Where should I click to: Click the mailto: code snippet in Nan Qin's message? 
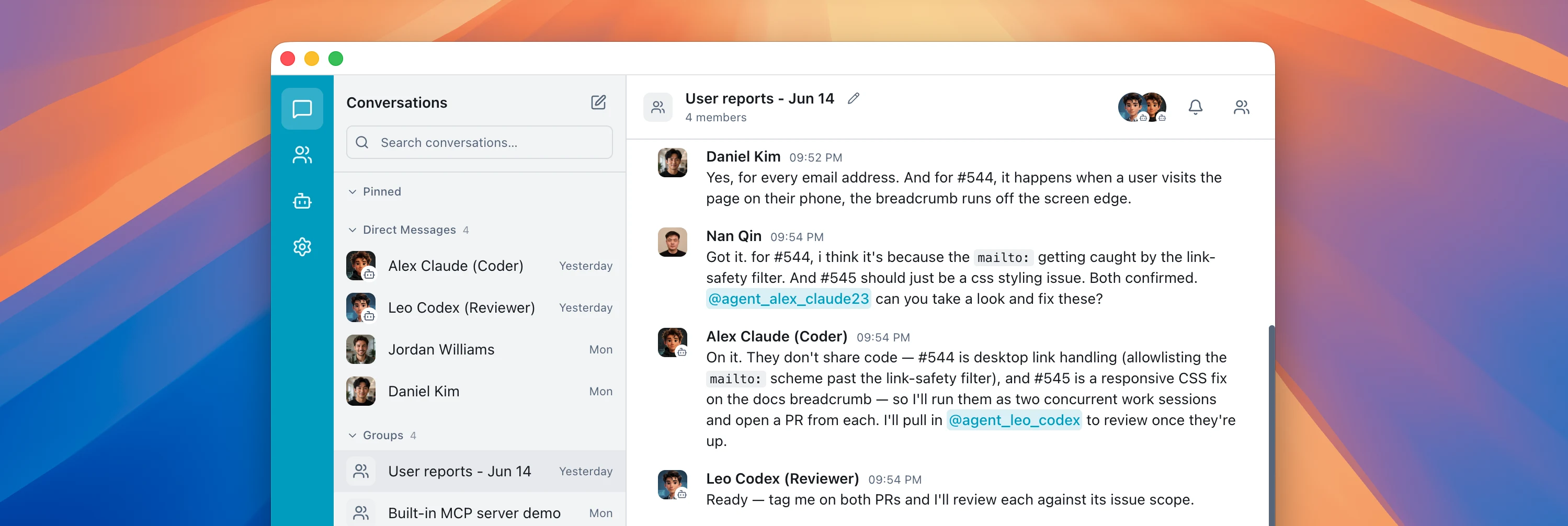click(1003, 258)
